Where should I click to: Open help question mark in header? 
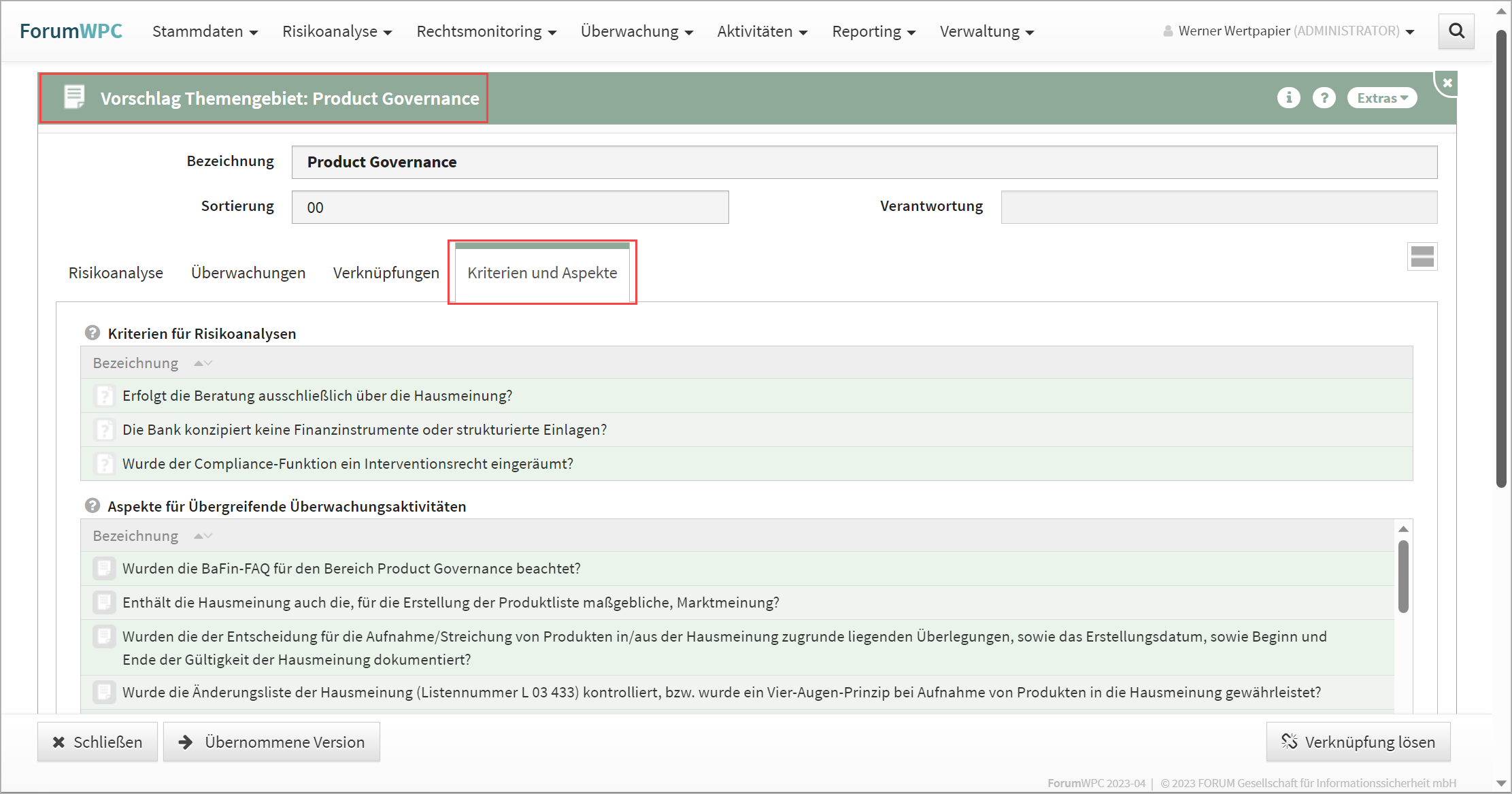click(1324, 98)
